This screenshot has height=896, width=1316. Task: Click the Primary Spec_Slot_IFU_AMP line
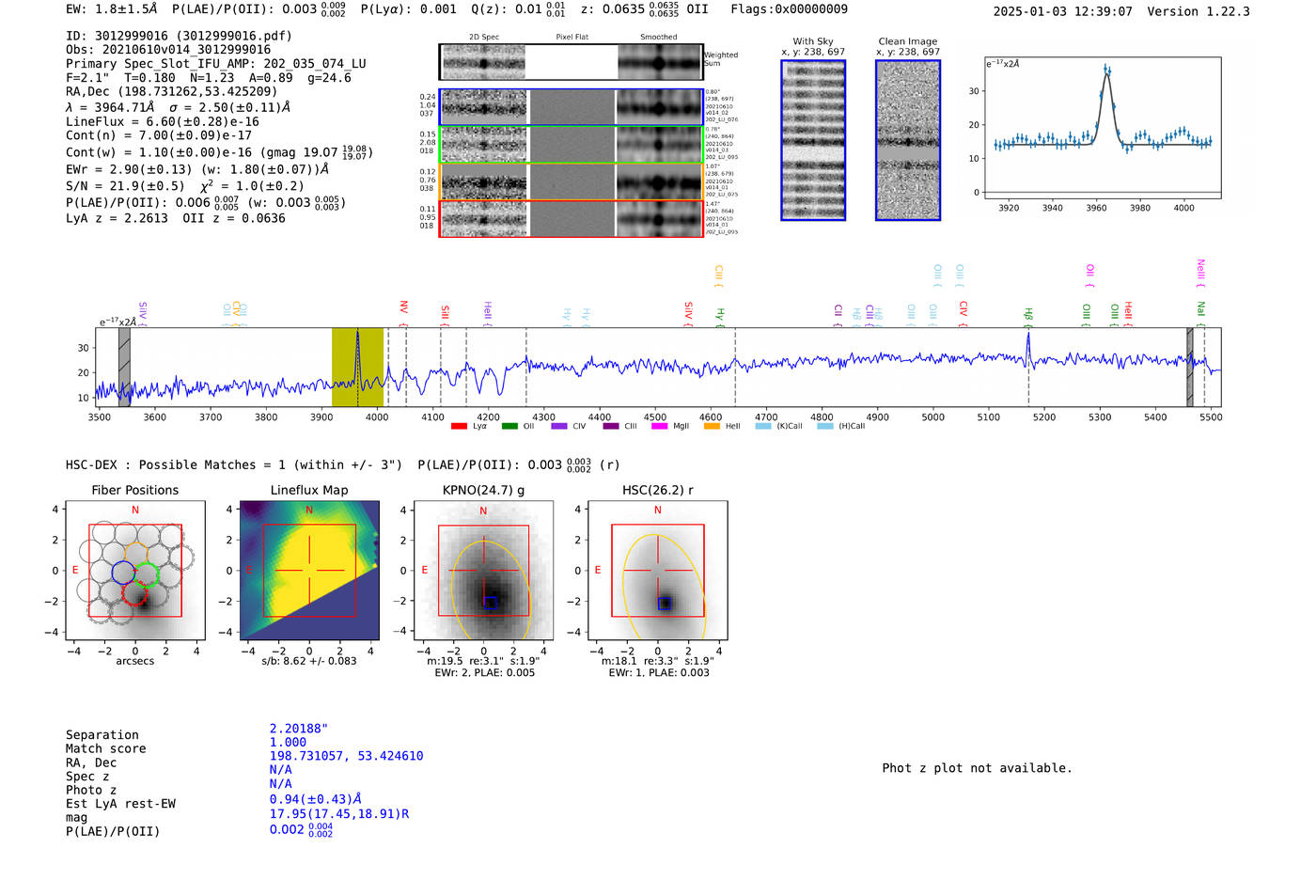pos(216,64)
